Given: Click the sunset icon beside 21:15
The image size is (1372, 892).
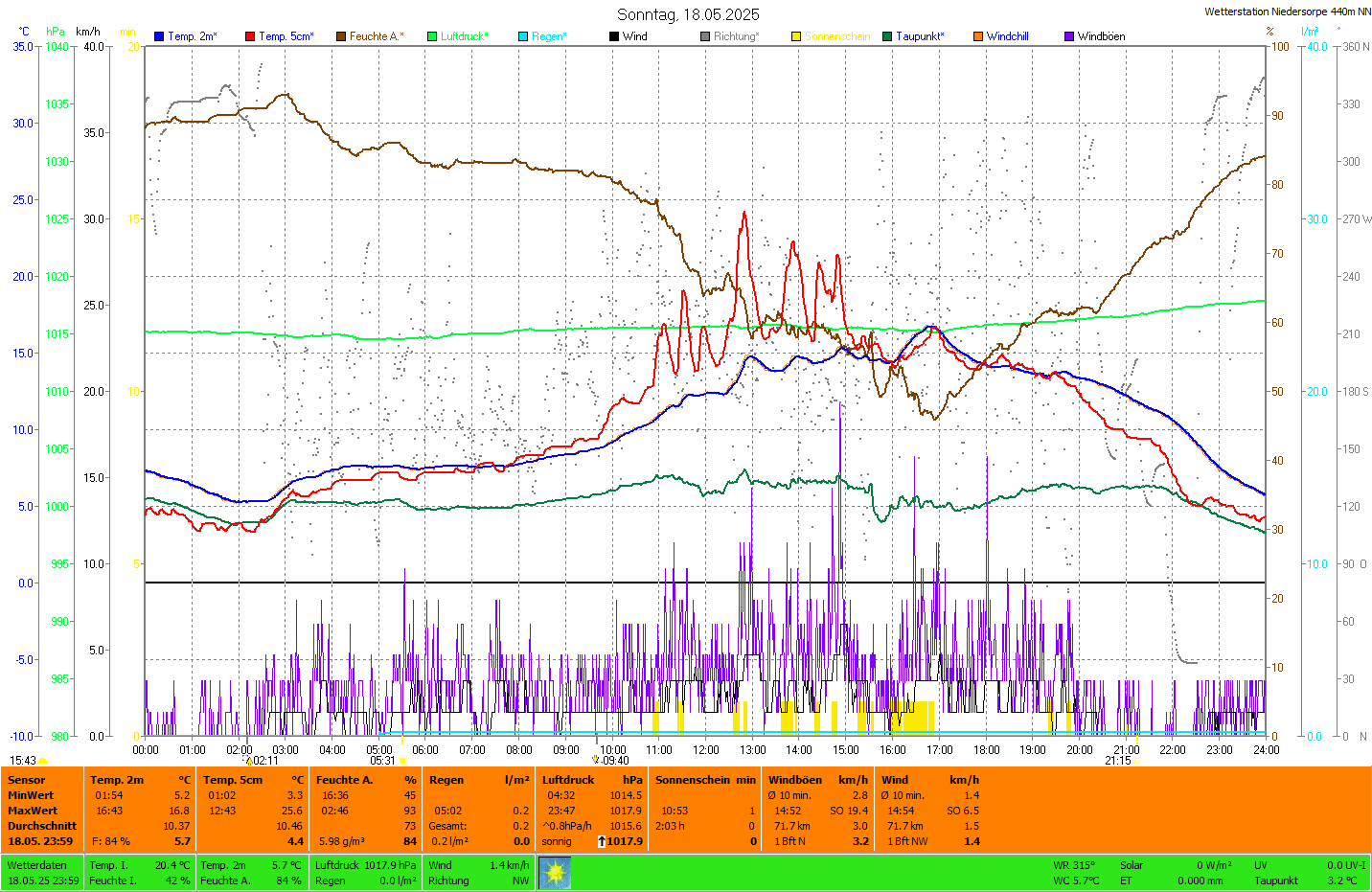Looking at the screenshot, I should point(1137,761).
